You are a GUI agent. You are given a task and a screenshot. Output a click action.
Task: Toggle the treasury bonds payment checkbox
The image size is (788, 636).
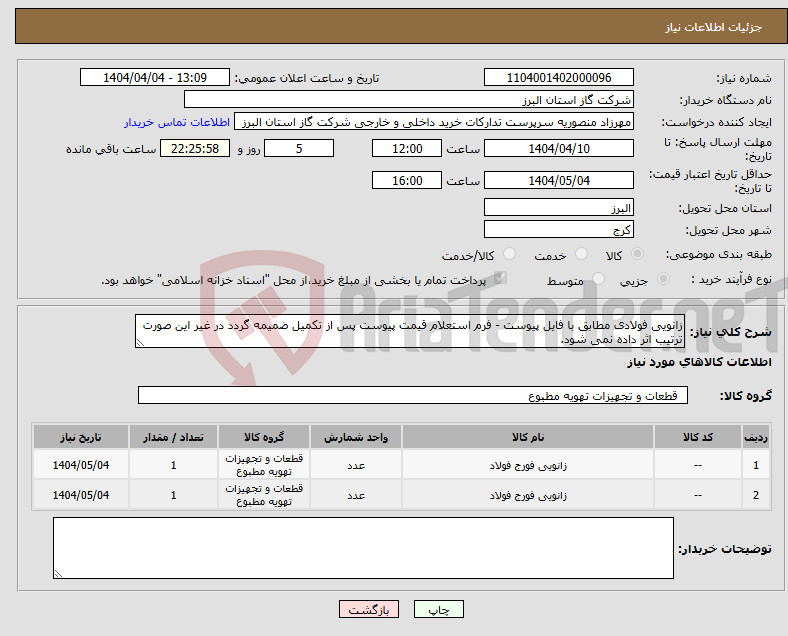(x=500, y=278)
